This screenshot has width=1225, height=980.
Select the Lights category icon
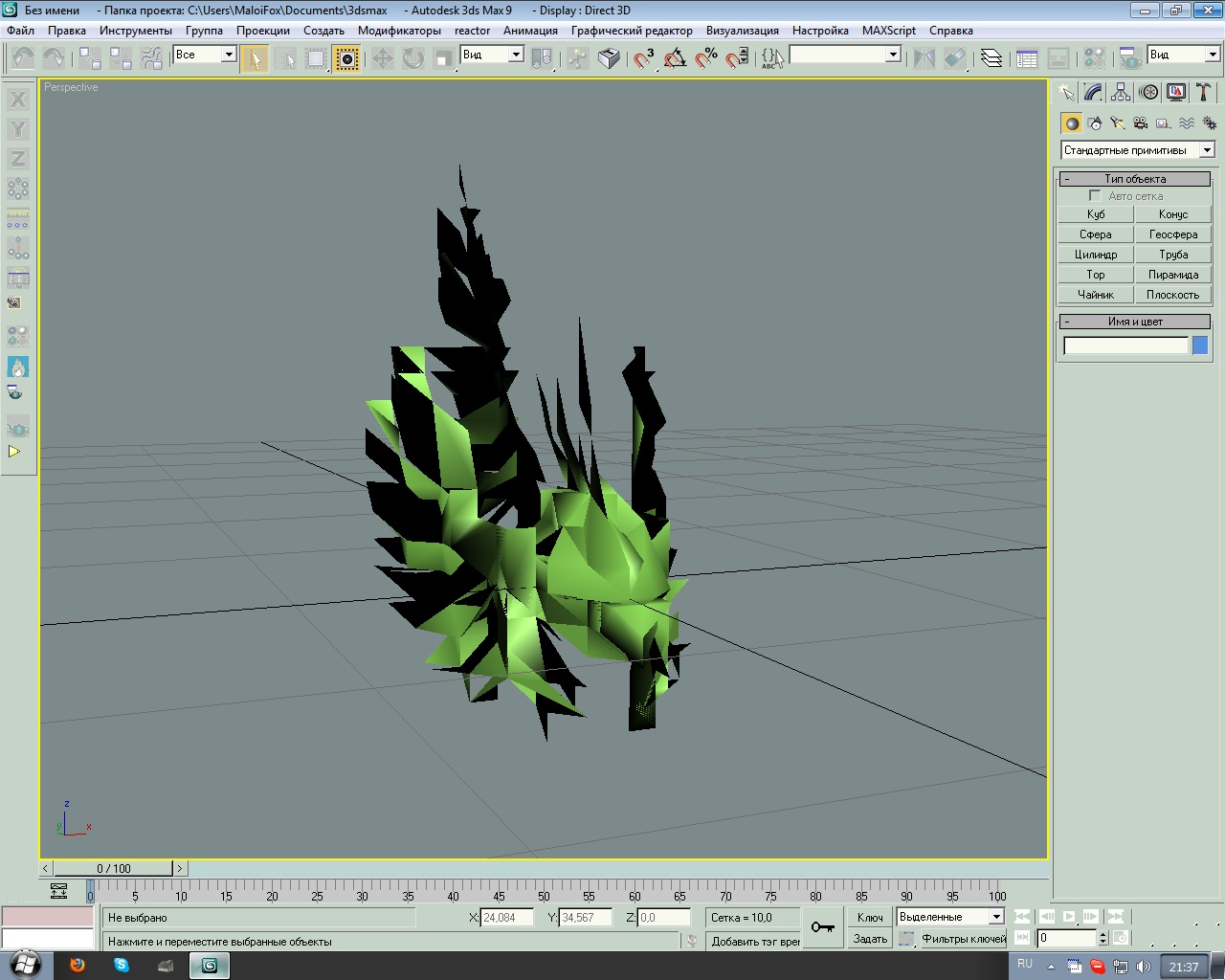pos(1118,123)
